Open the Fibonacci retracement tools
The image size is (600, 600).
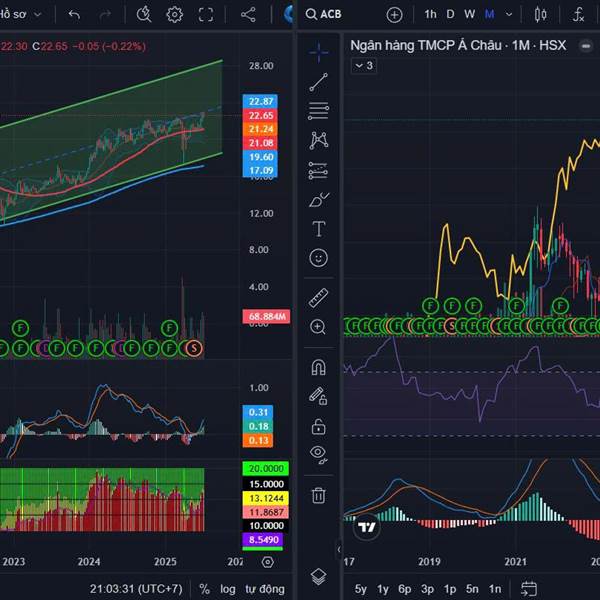click(x=318, y=111)
